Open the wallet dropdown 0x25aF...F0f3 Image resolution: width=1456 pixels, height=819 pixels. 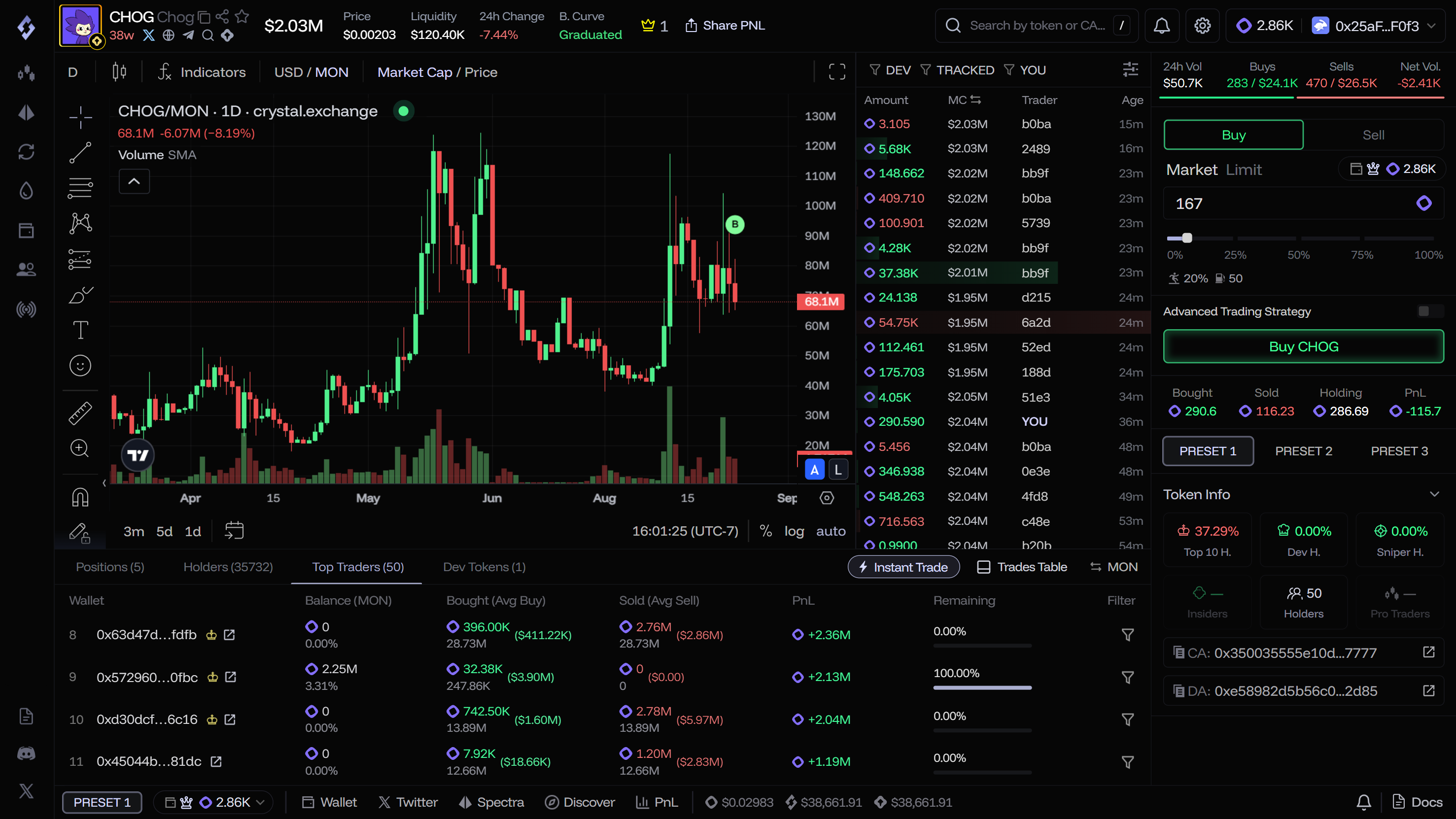[x=1374, y=26]
